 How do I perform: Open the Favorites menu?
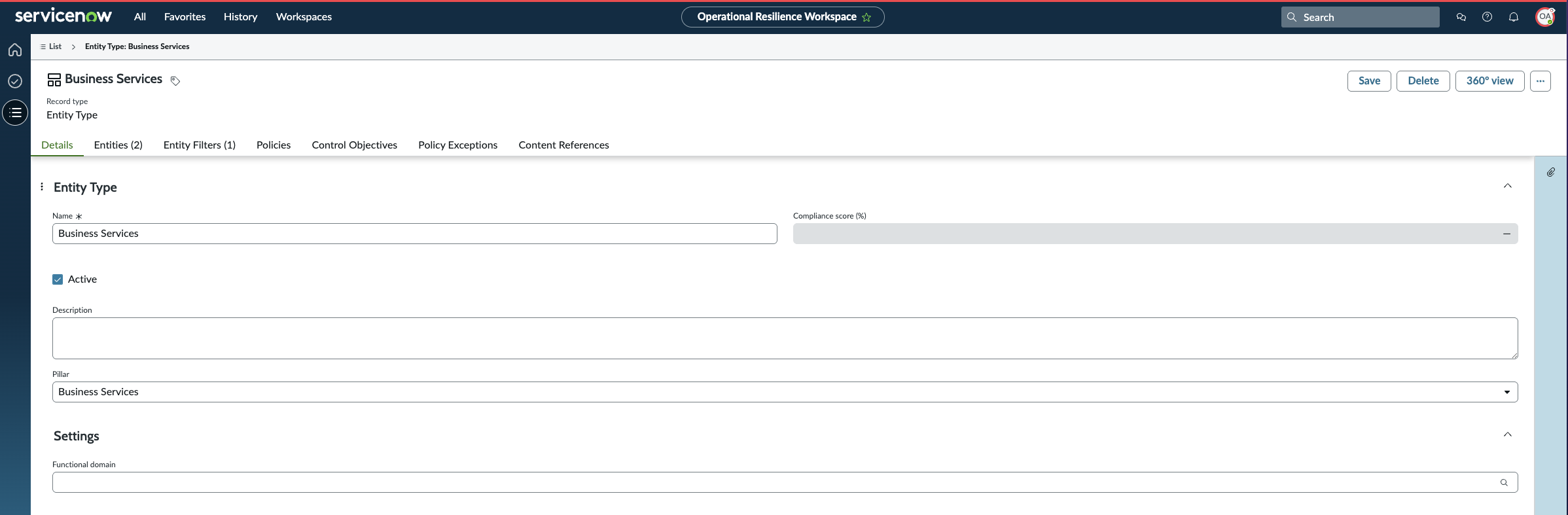coord(185,17)
